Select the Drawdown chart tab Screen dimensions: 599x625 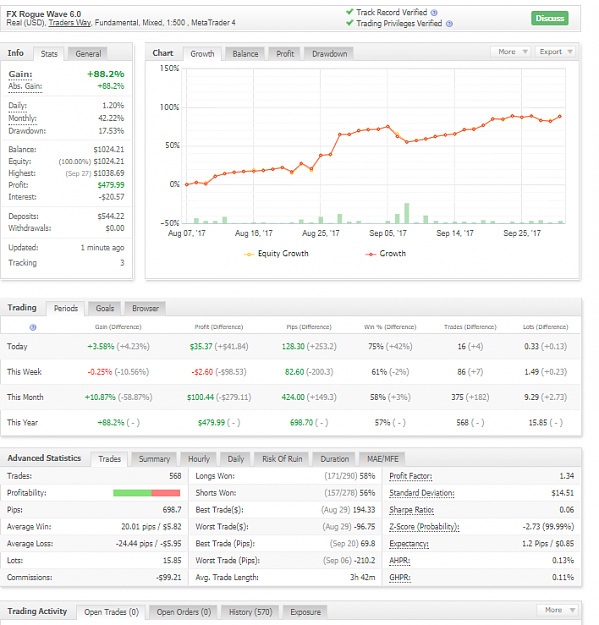(x=329, y=54)
